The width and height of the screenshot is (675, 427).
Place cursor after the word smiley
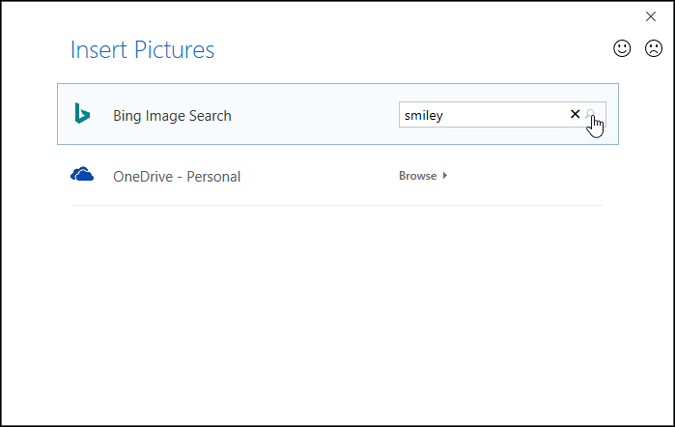coord(444,115)
